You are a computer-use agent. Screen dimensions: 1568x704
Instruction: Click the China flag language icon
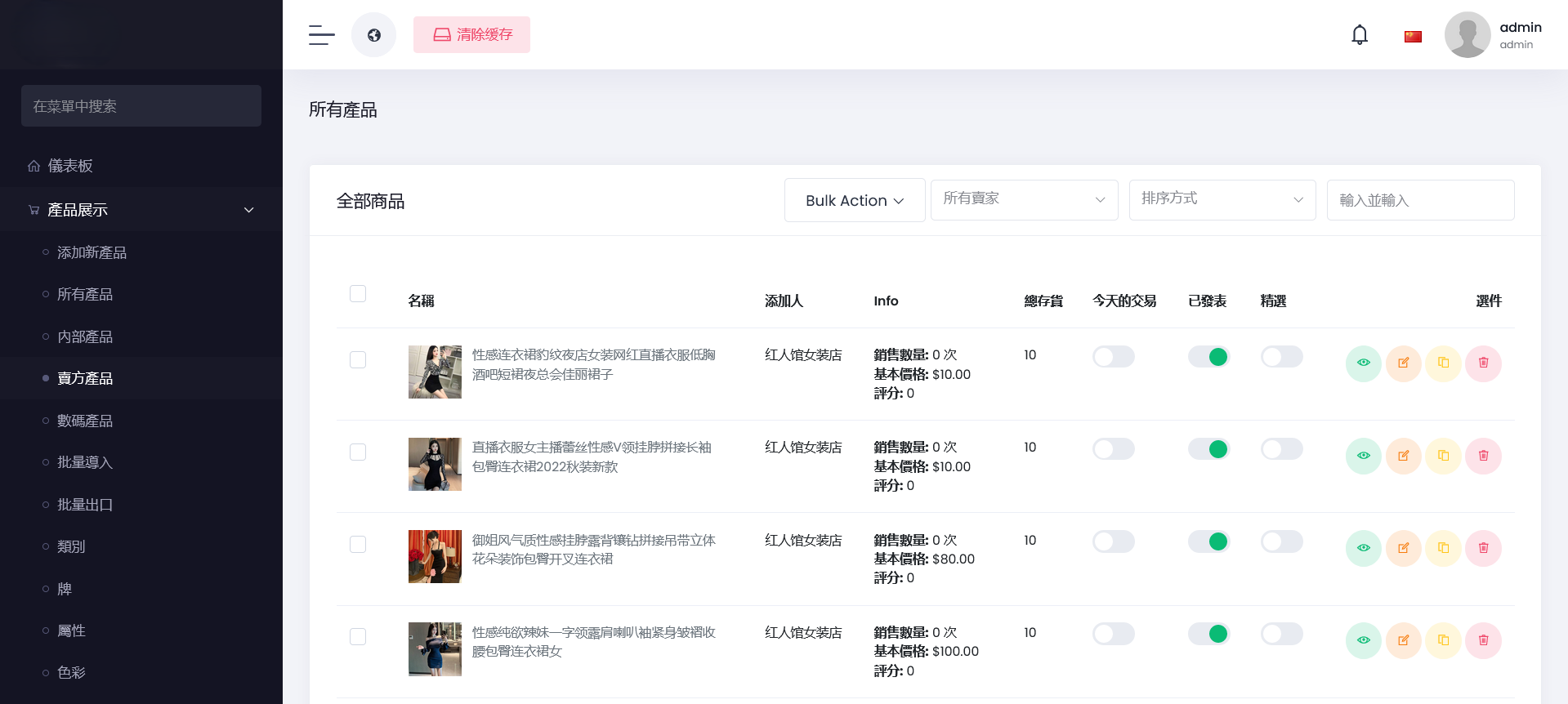[1413, 36]
